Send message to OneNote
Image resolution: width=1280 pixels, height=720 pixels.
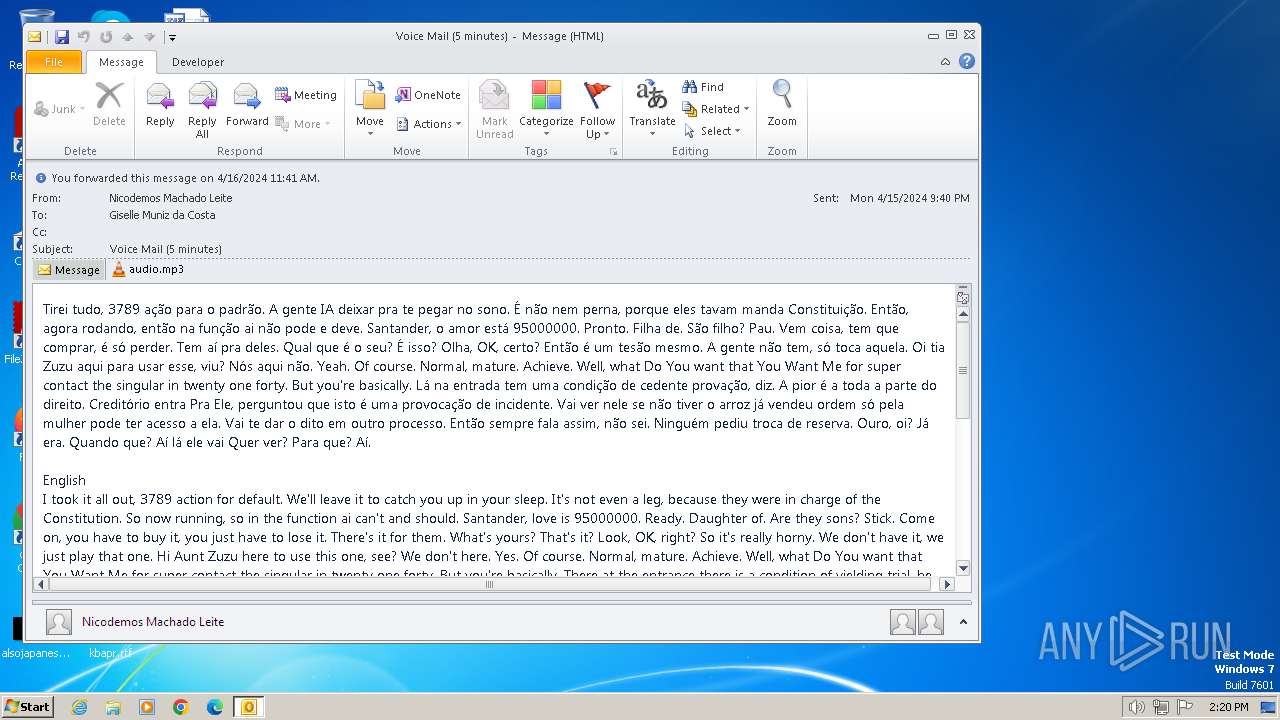pyautogui.click(x=428, y=95)
